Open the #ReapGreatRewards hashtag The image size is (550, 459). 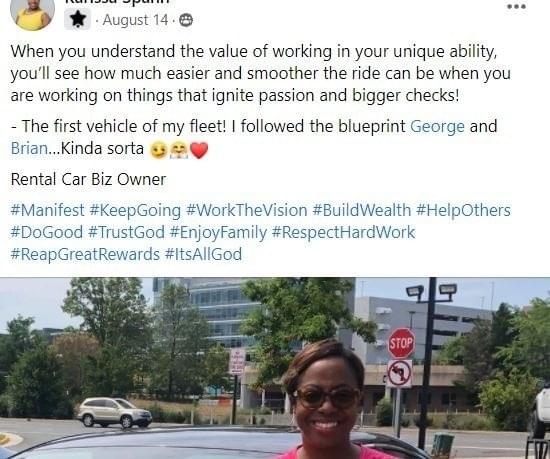coord(85,255)
